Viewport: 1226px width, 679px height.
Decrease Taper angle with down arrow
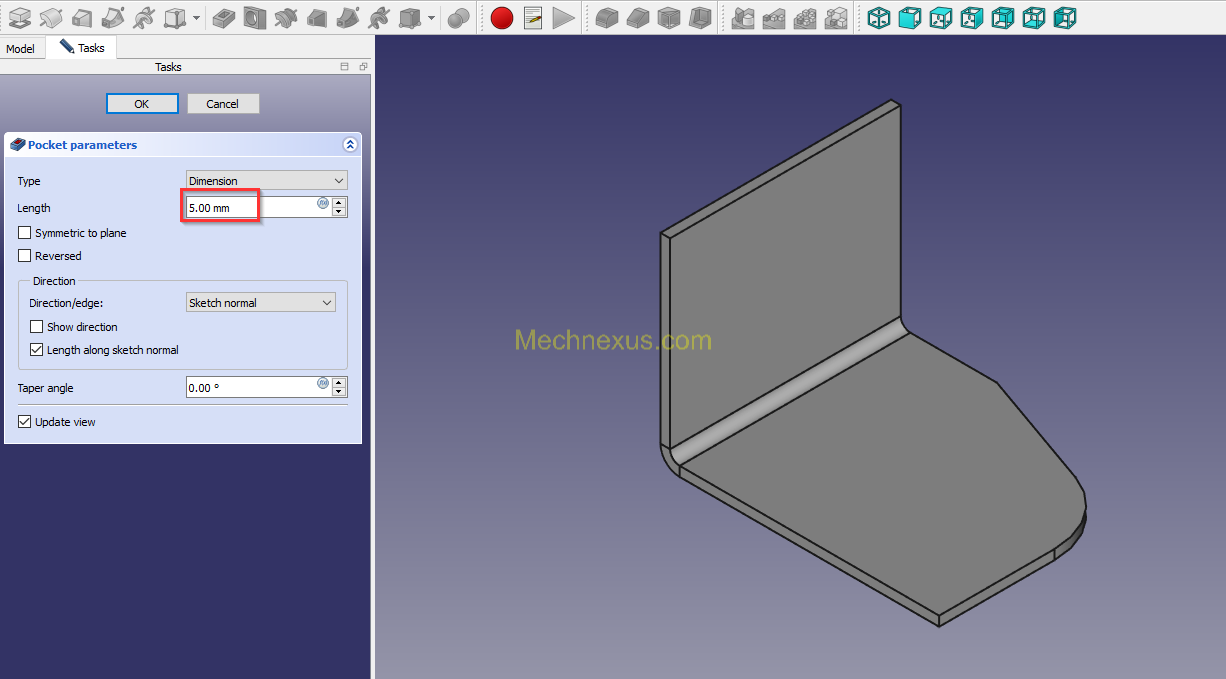339,392
